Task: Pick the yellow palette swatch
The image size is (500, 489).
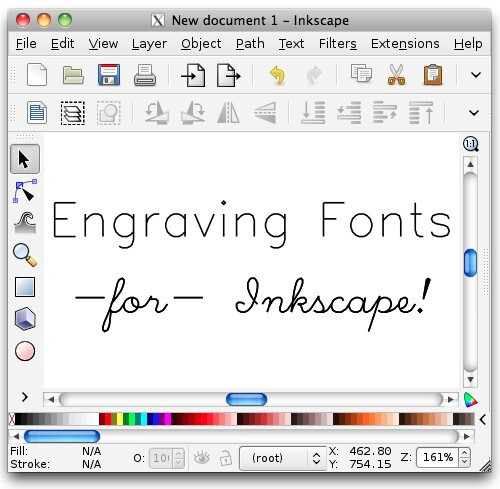Action: point(120,419)
